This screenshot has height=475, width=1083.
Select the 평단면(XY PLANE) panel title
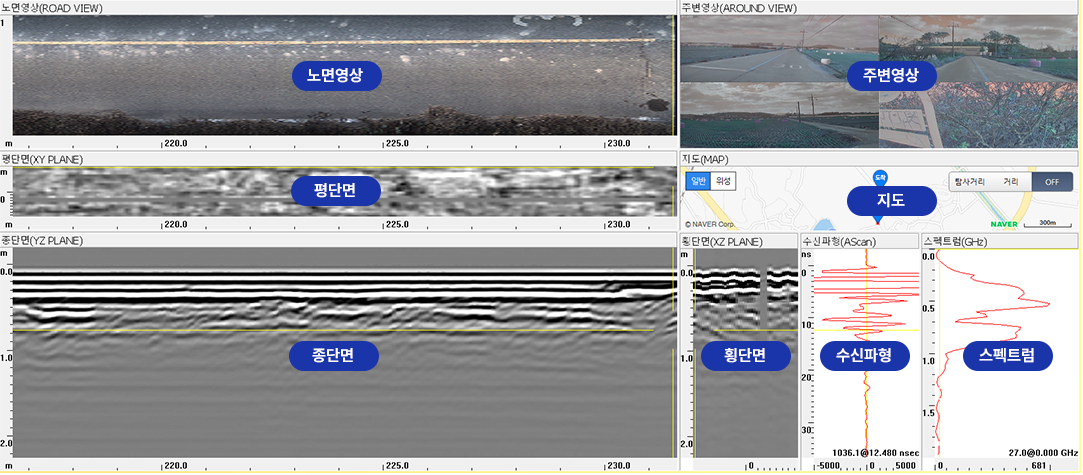[42, 159]
